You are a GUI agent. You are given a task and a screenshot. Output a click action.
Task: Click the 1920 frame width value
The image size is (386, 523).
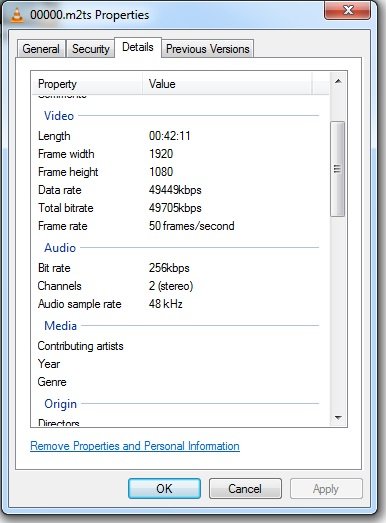(161, 154)
